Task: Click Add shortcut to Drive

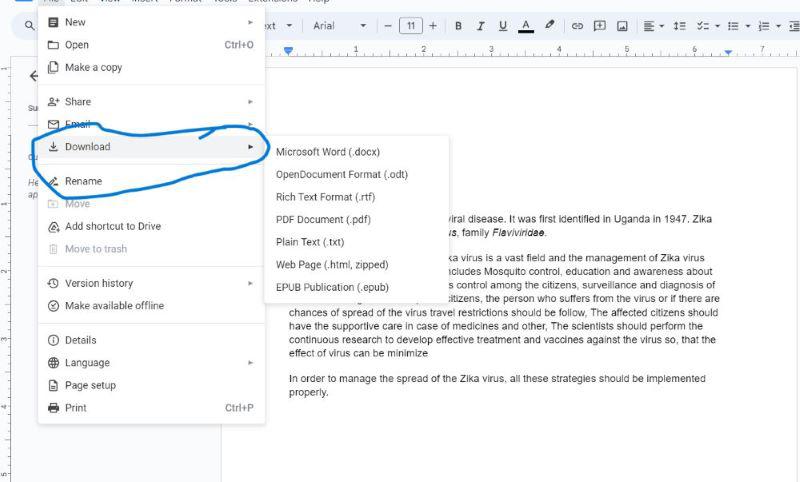Action: point(152,226)
